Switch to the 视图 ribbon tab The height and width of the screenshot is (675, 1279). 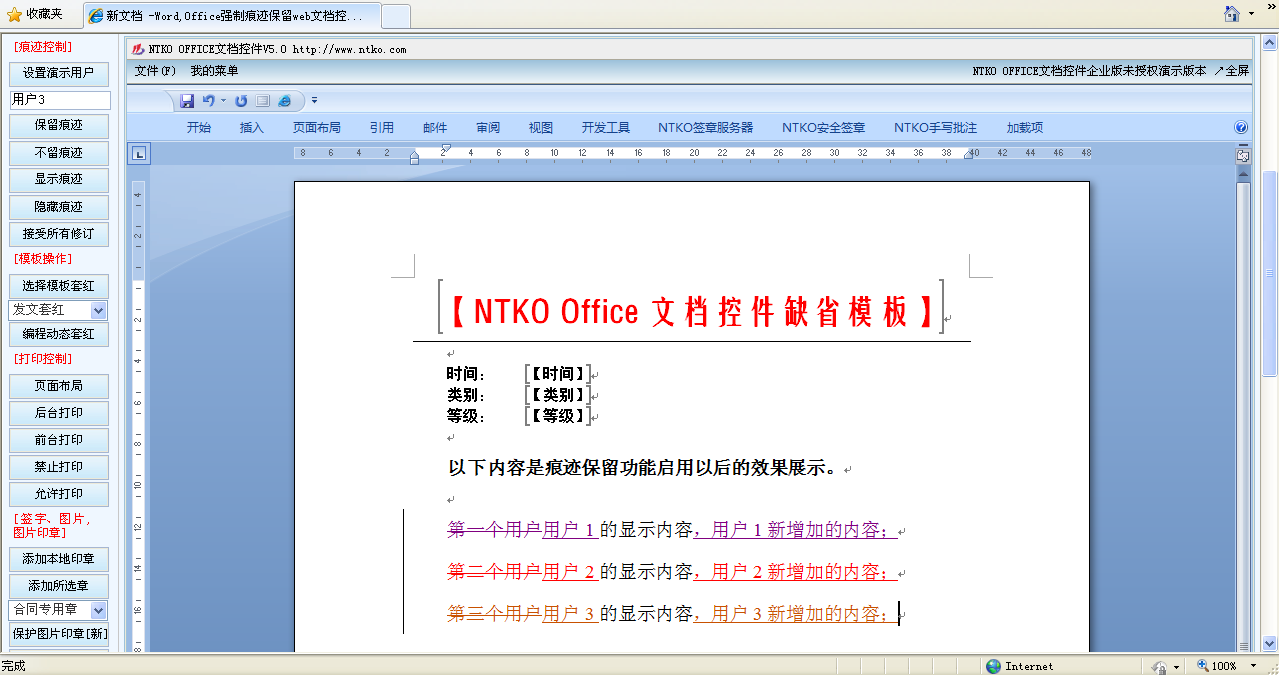coord(541,128)
